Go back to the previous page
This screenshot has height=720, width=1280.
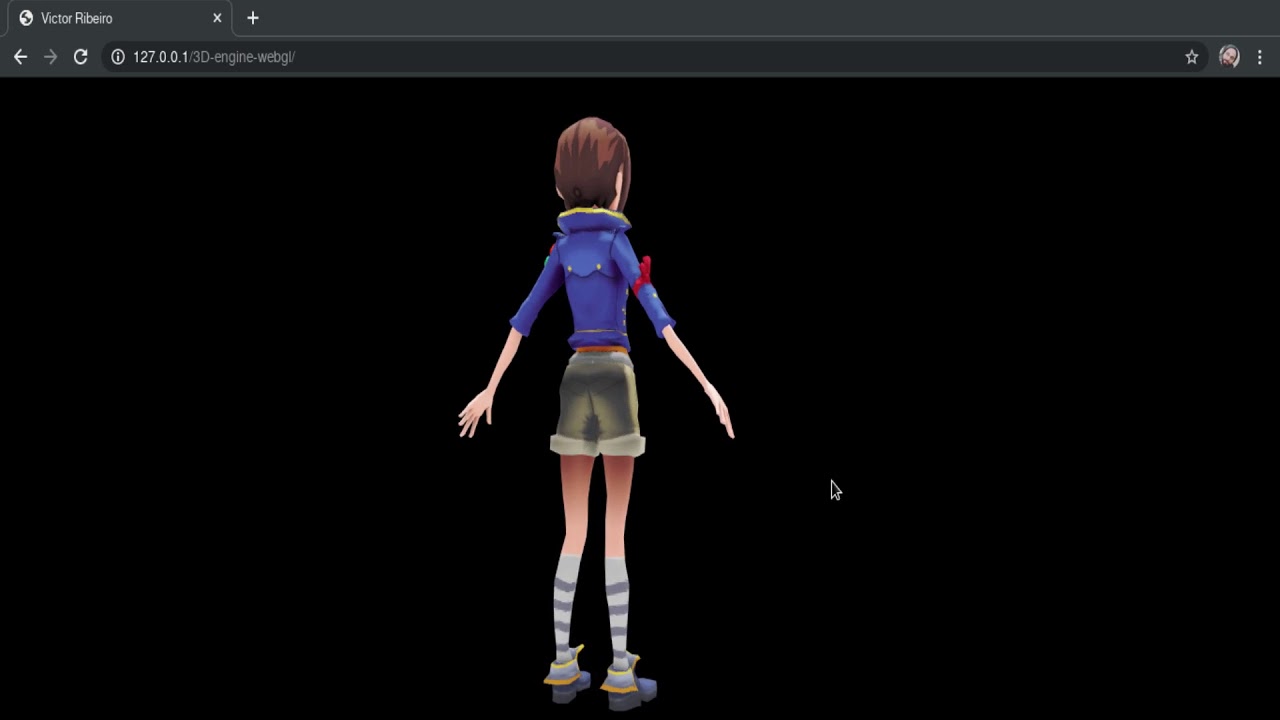point(20,57)
